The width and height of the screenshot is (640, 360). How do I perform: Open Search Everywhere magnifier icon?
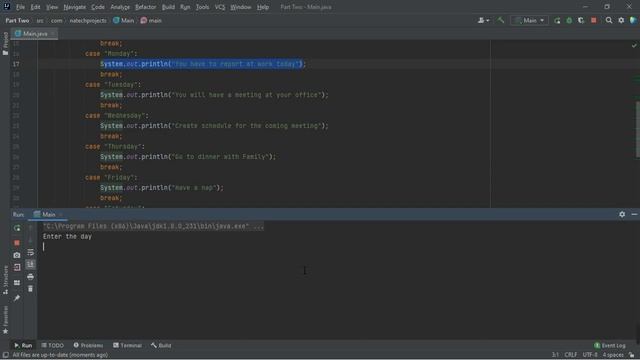tap(609, 20)
